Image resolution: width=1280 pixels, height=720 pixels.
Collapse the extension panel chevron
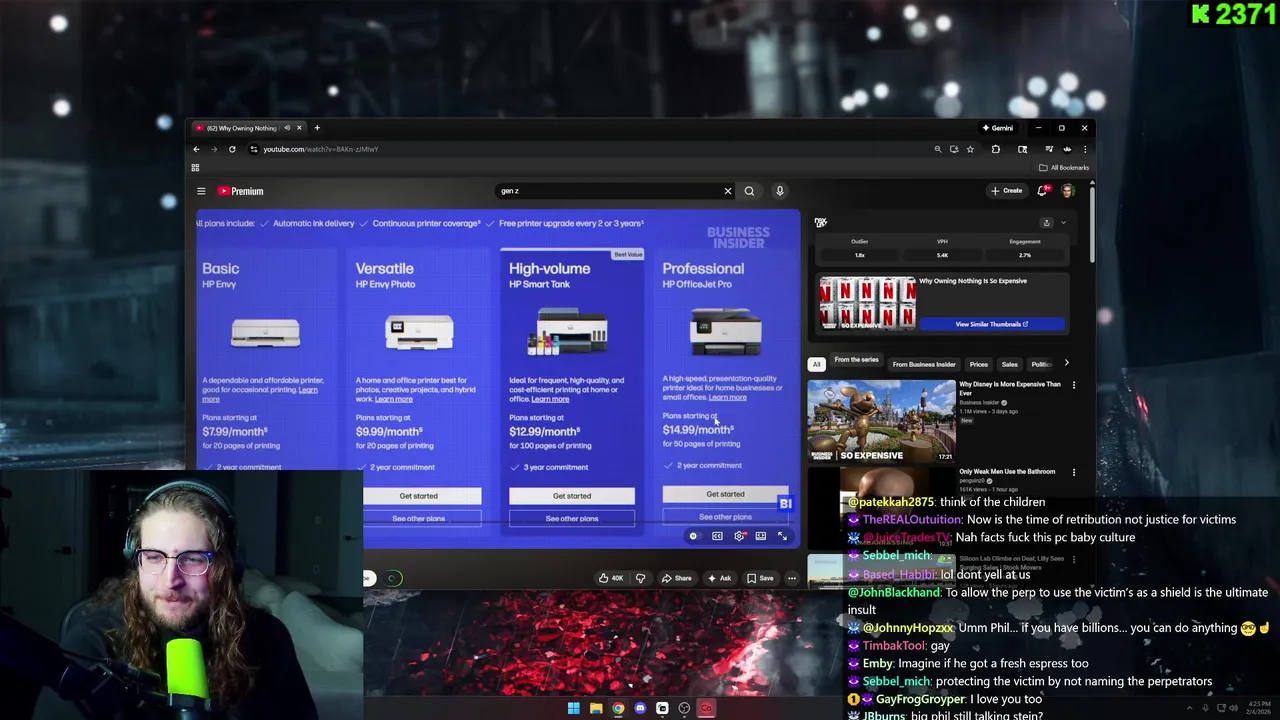(x=1063, y=223)
